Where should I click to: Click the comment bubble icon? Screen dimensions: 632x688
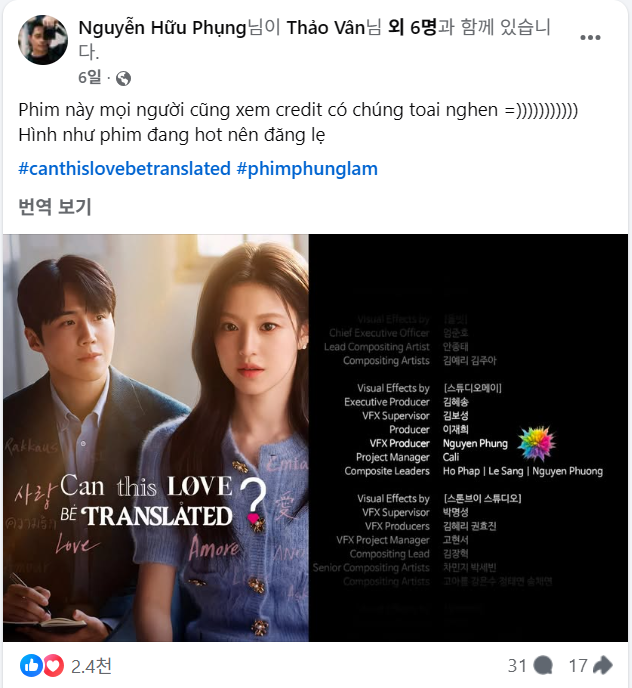tap(543, 666)
